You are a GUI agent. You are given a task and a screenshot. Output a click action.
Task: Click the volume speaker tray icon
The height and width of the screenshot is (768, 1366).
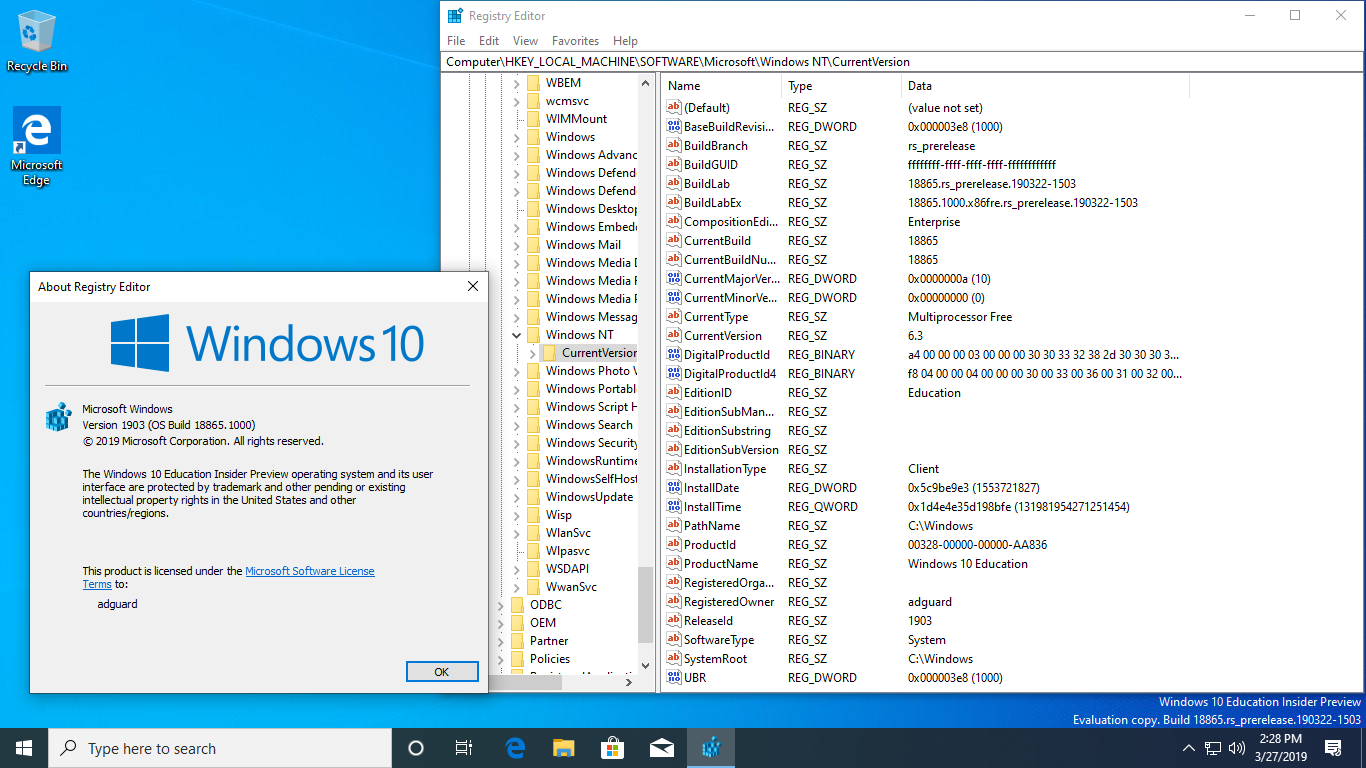1237,748
